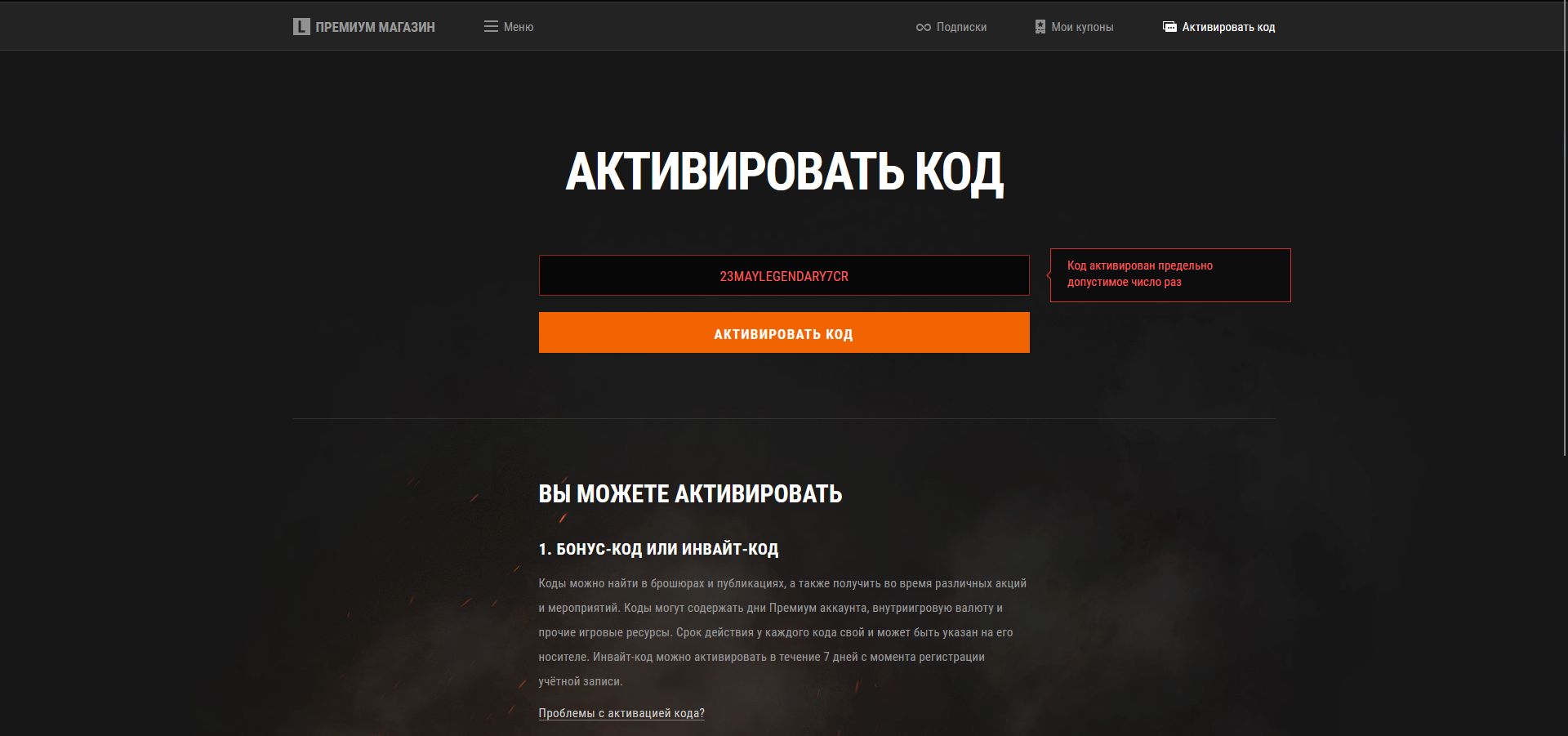Click the coupon icon beside Мои купоны

(x=1040, y=27)
